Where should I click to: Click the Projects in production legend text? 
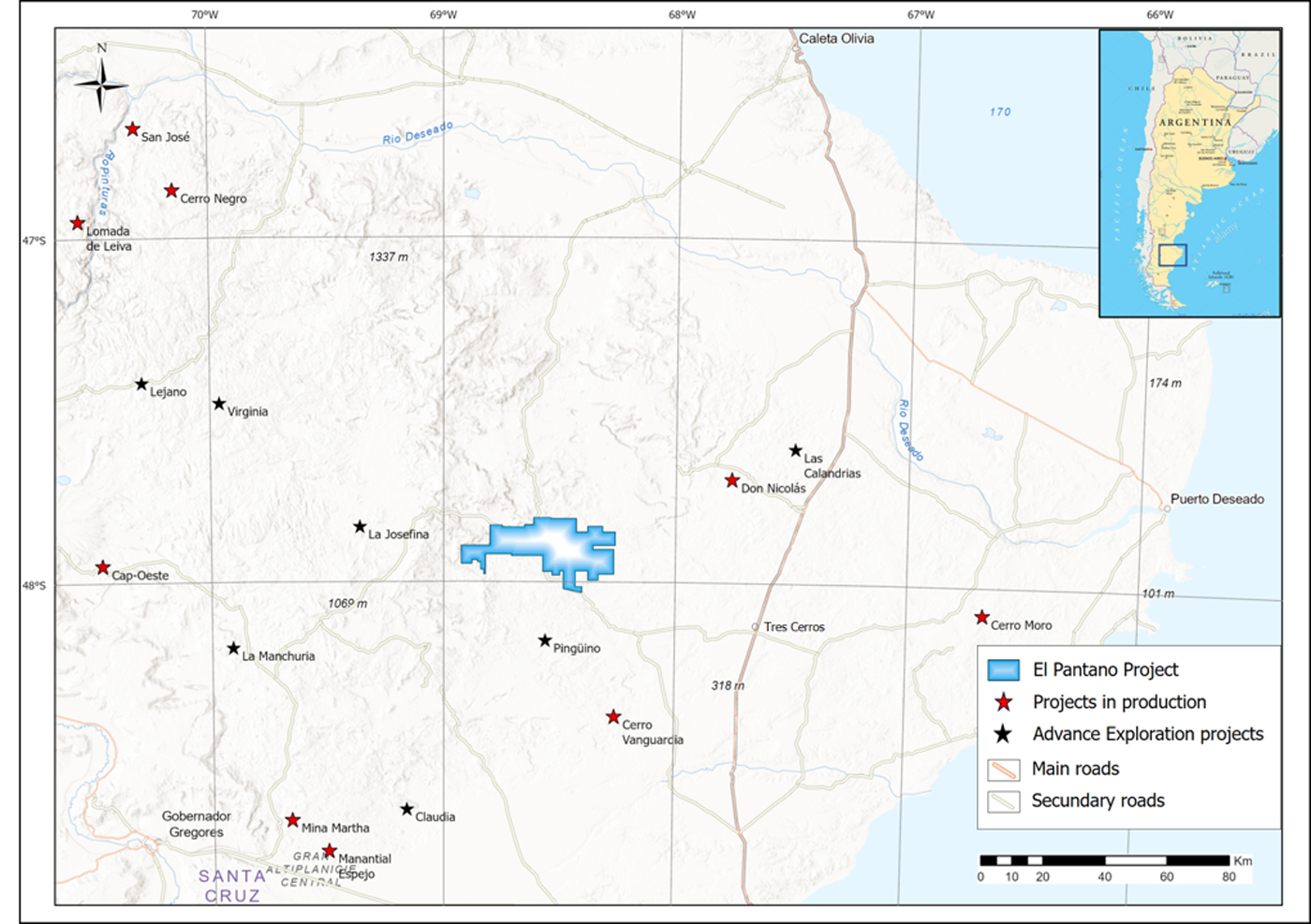1119,702
